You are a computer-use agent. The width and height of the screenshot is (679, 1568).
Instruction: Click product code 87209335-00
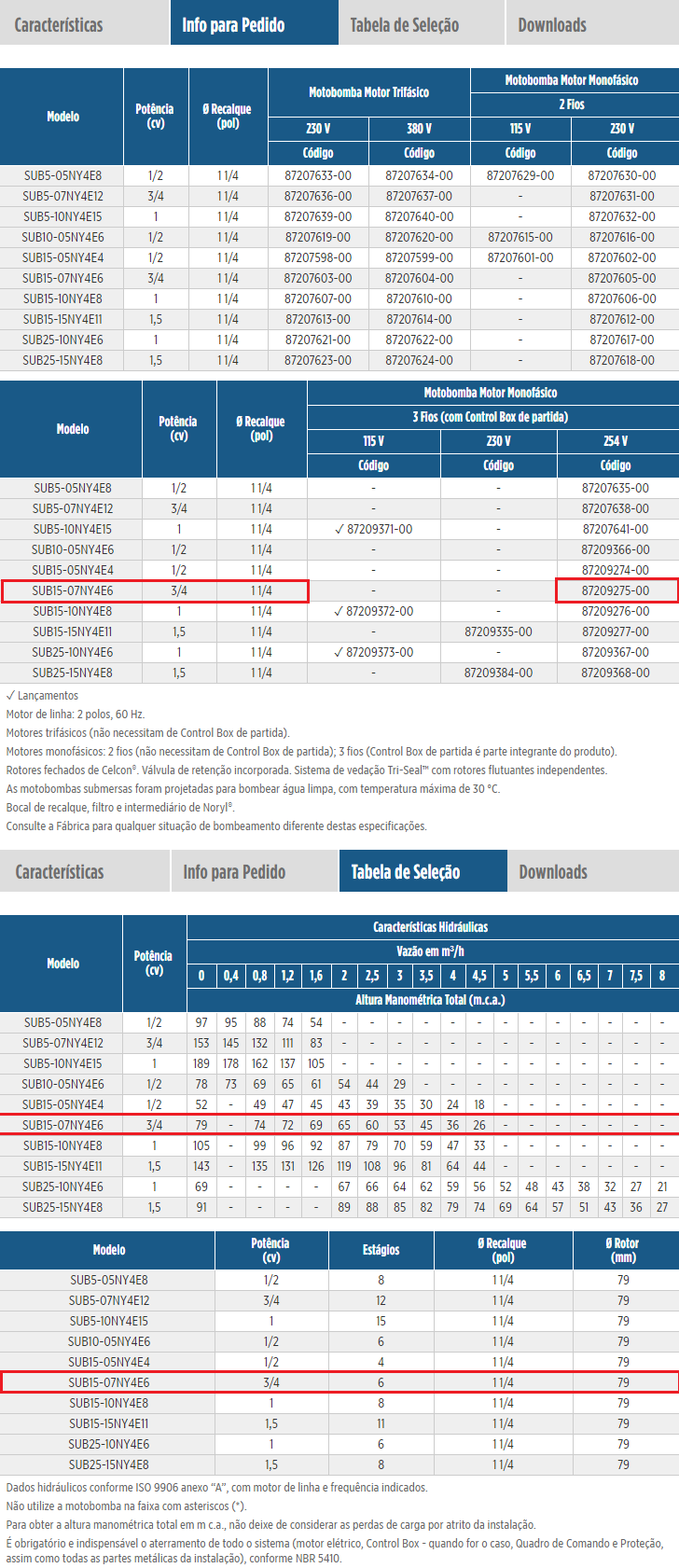498,631
